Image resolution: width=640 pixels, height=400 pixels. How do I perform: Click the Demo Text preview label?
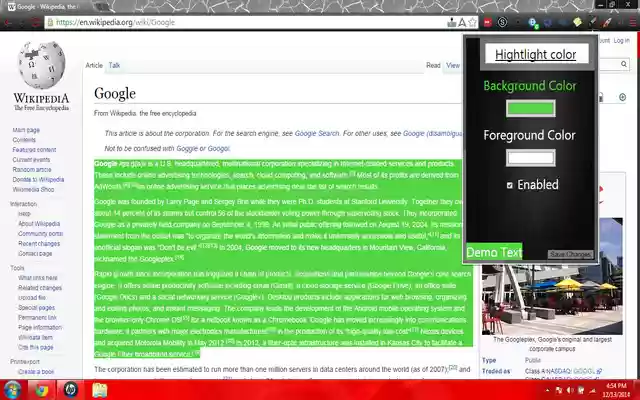(494, 252)
